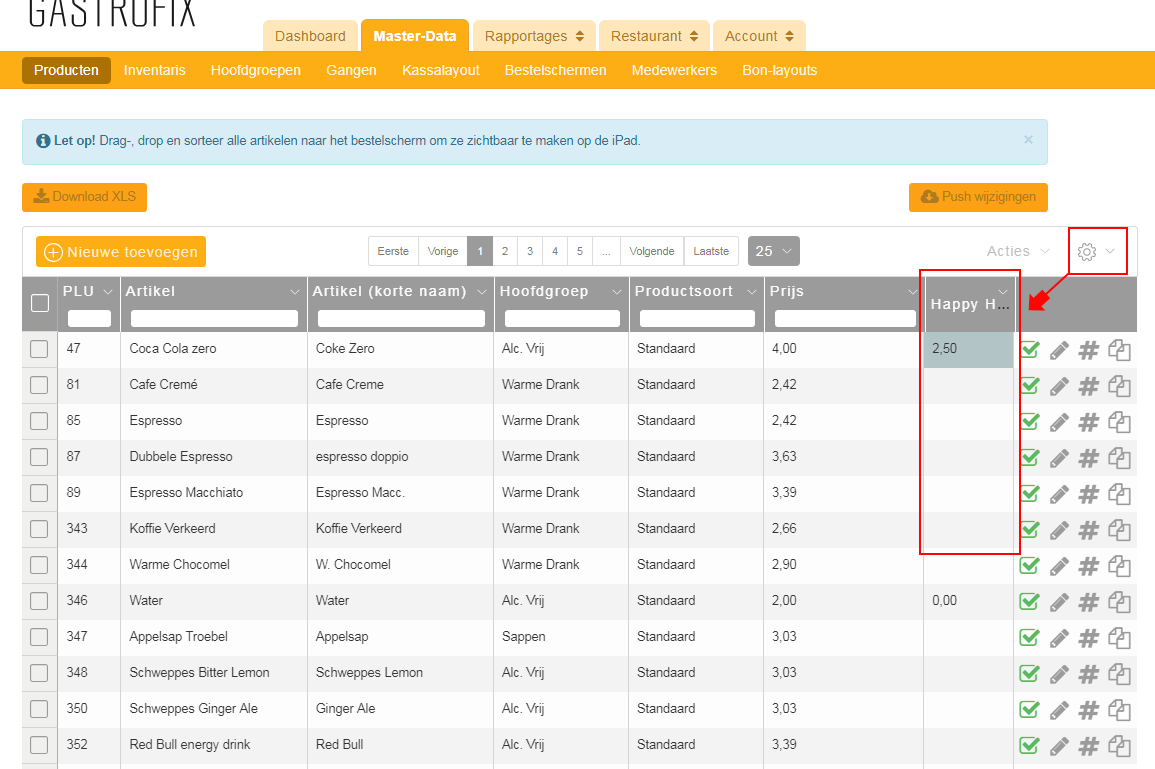This screenshot has width=1155, height=769.
Task: Select checkbox for Dubbele Espresso row
Action: click(x=39, y=457)
